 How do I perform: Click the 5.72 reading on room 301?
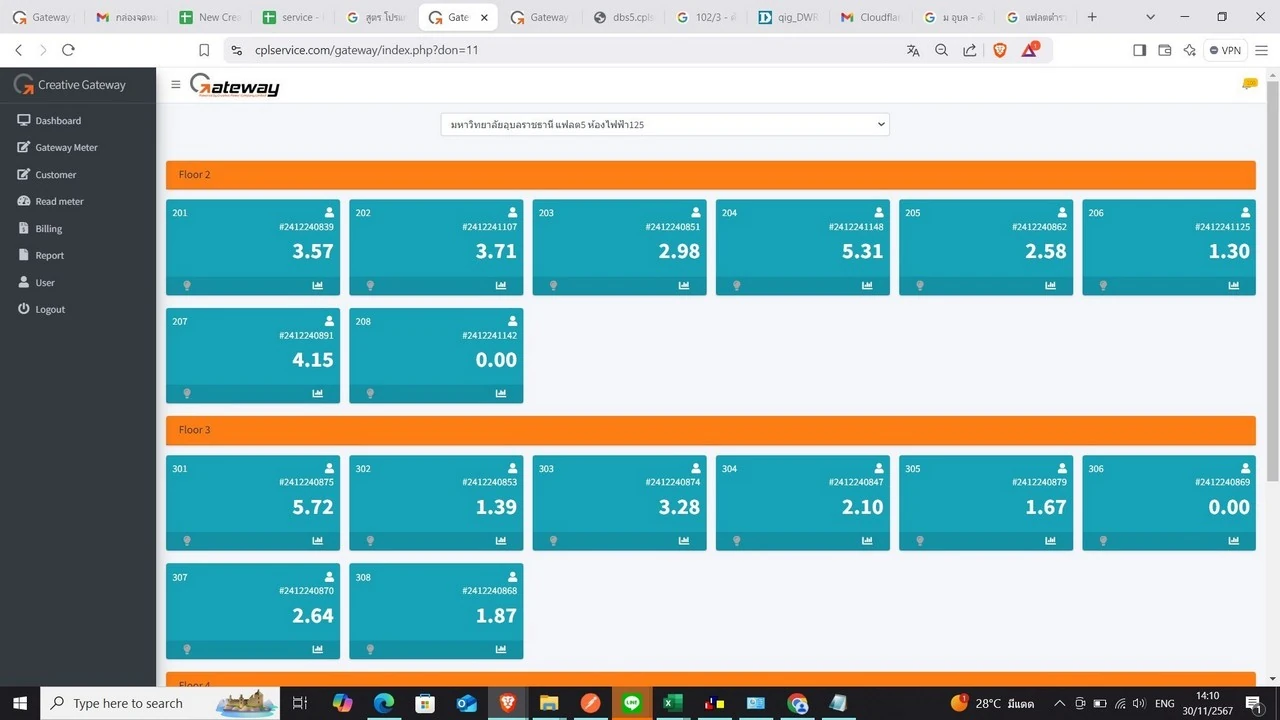[313, 507]
